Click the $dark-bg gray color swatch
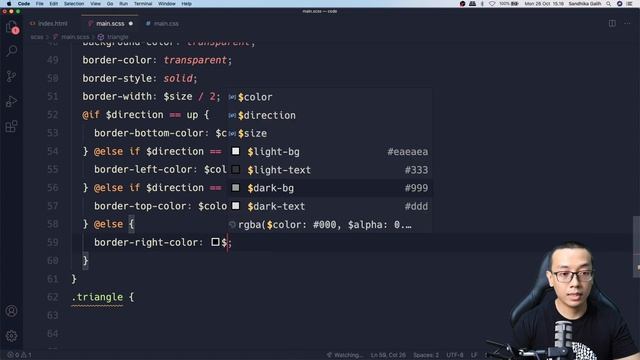Image resolution: width=640 pixels, height=360 pixels. pyautogui.click(x=236, y=188)
